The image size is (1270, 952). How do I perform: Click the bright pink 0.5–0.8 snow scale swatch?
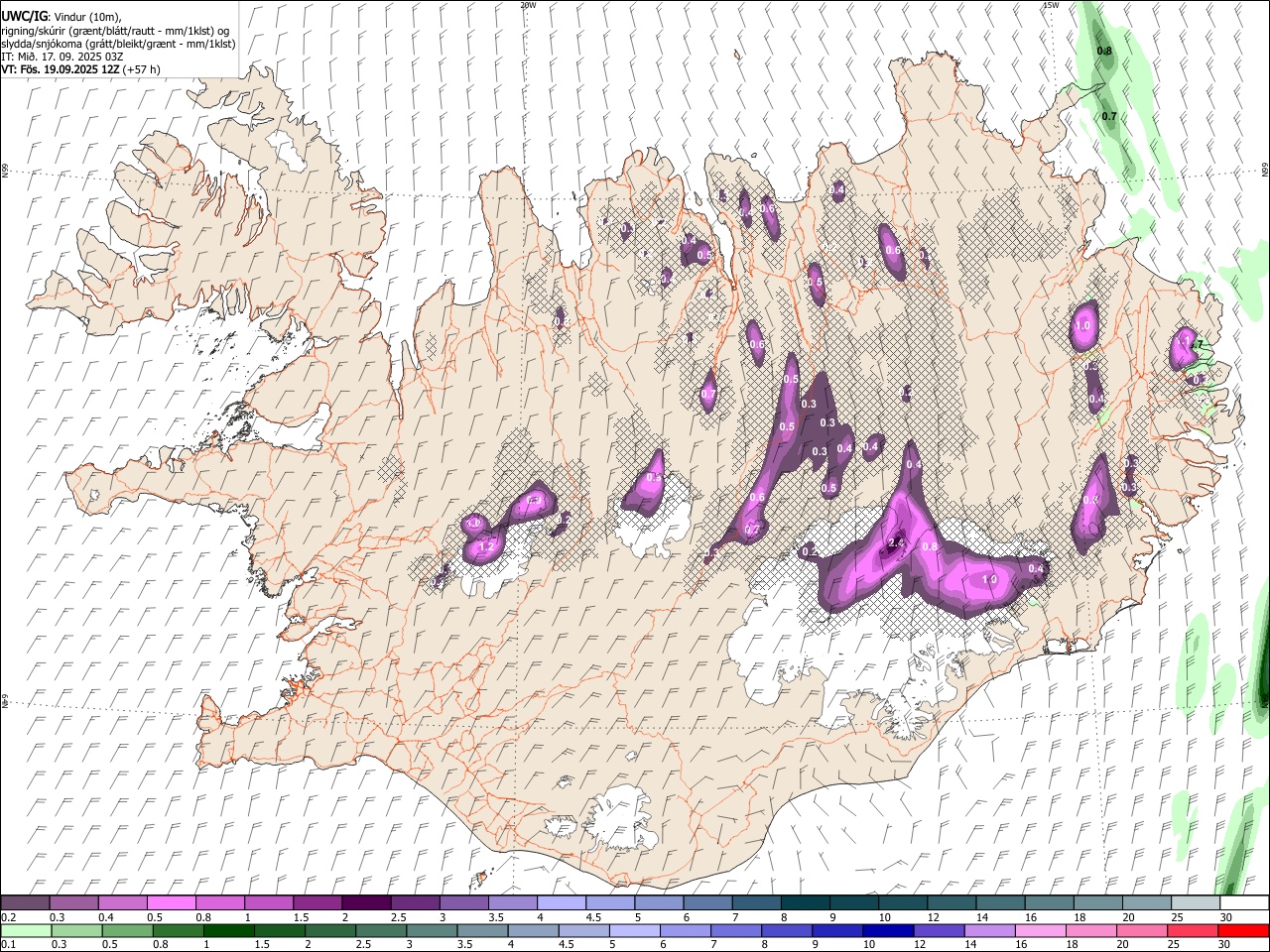point(171,902)
